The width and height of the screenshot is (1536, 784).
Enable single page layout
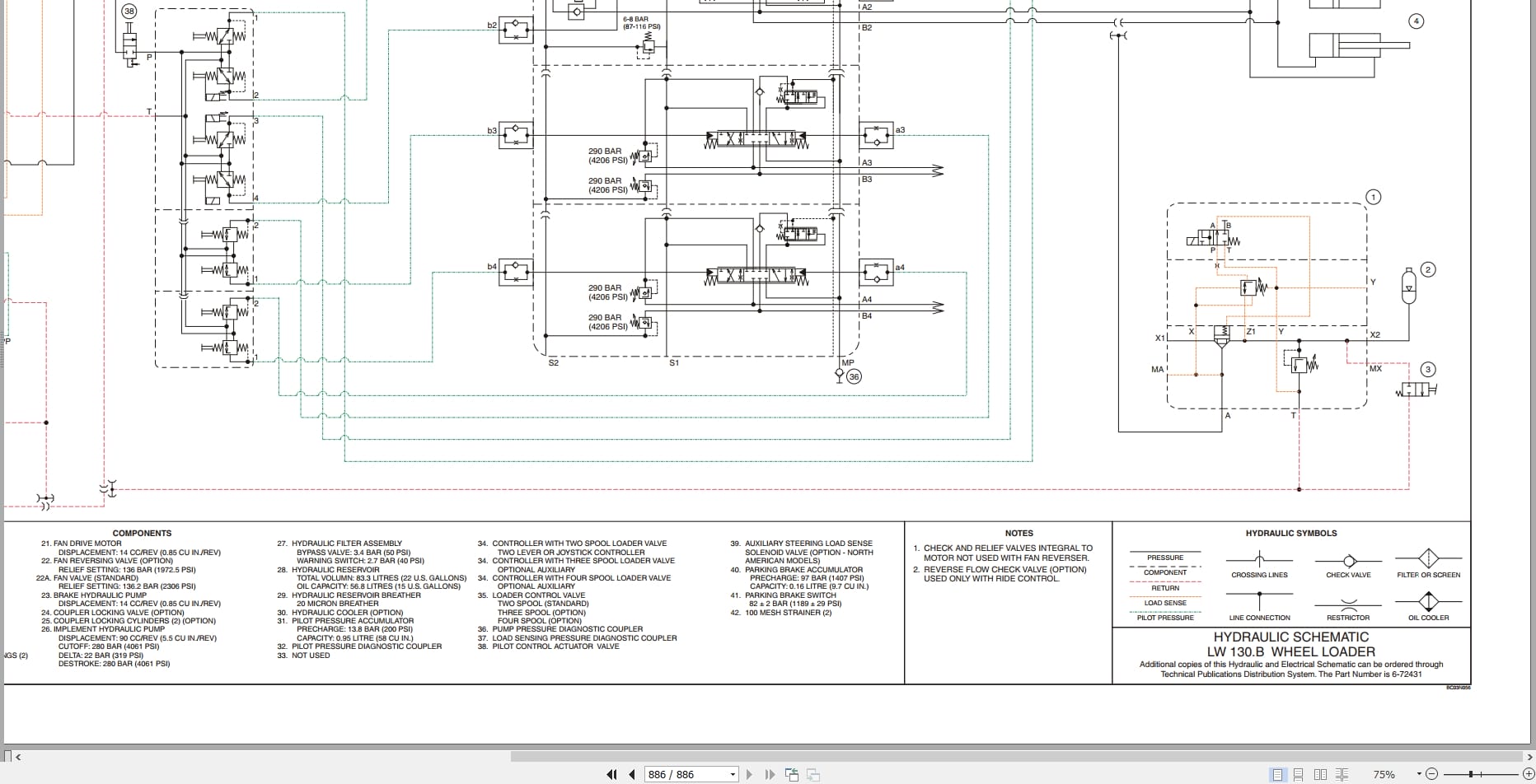(1277, 774)
